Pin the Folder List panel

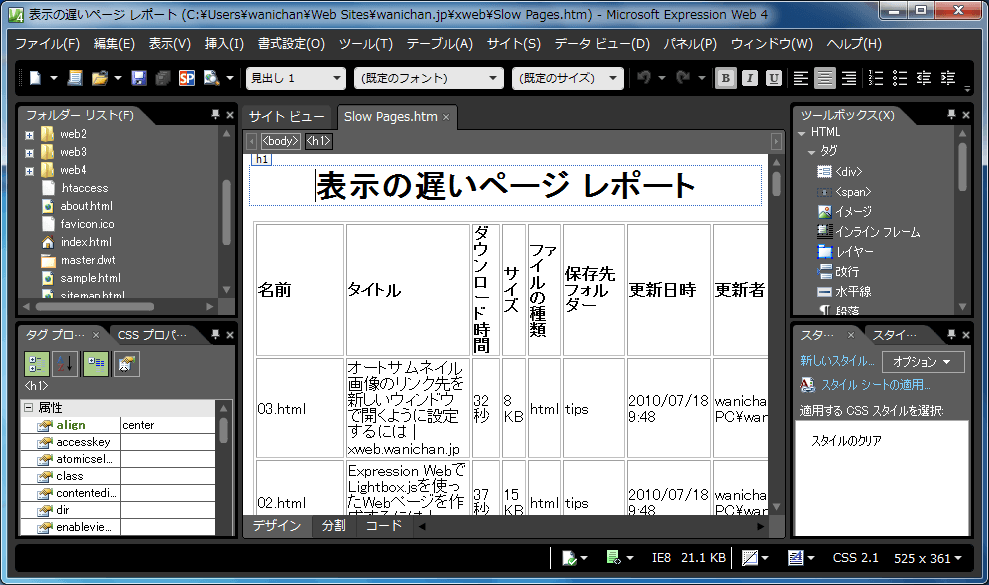[x=215, y=114]
